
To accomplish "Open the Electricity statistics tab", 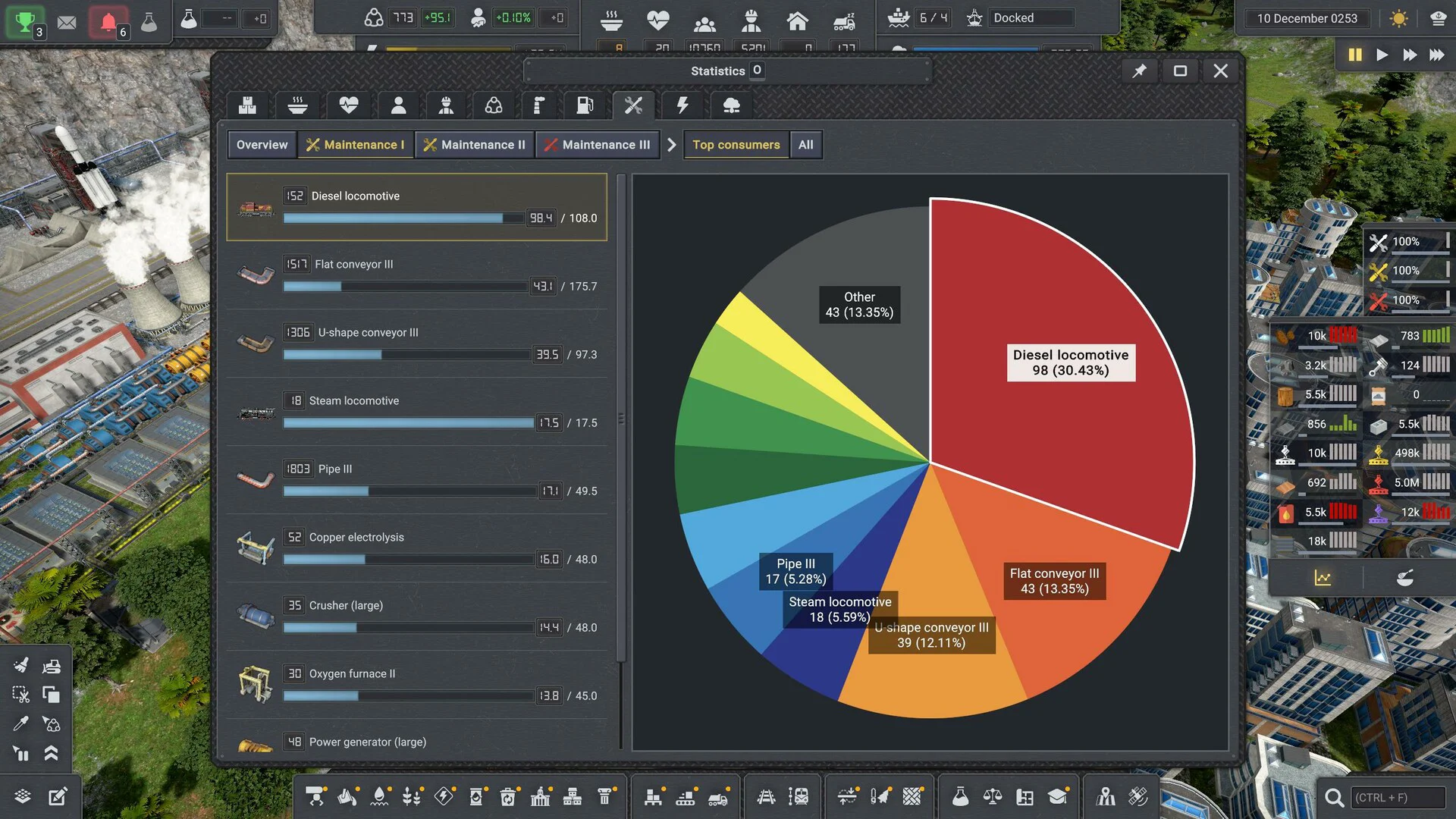I will (x=682, y=105).
